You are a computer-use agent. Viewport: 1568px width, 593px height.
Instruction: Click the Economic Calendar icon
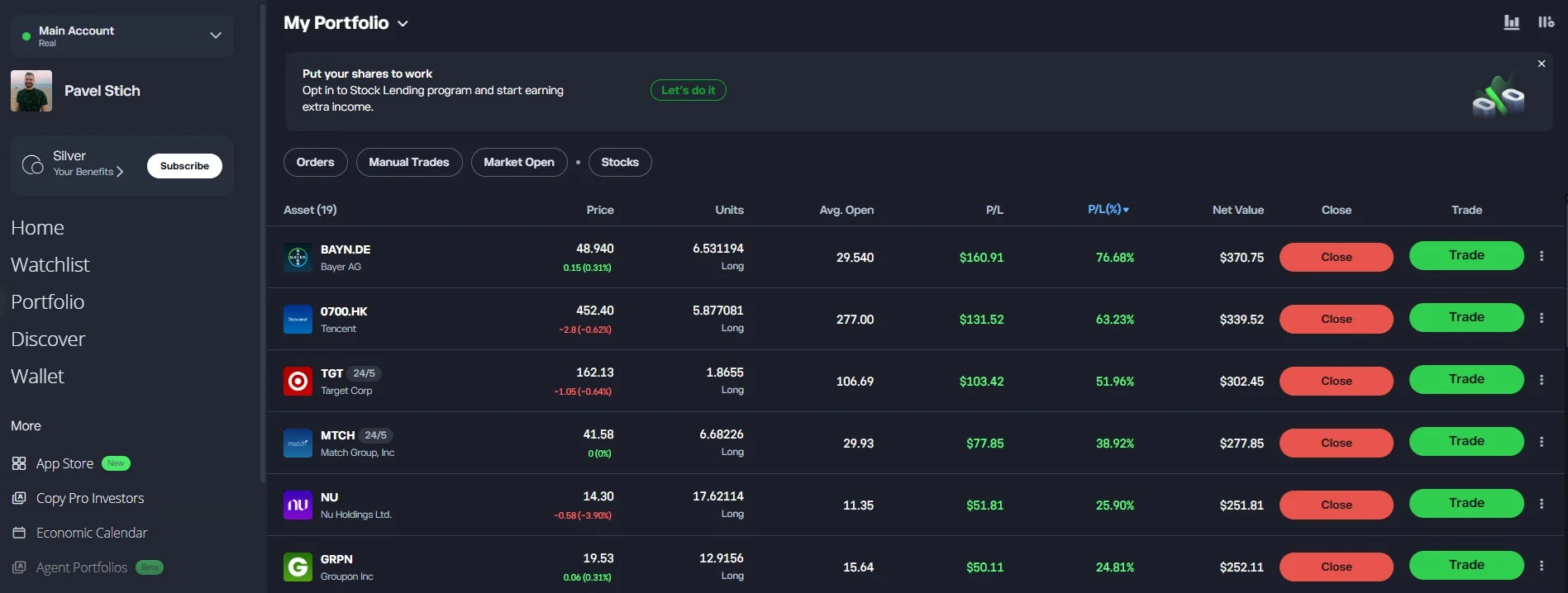[x=19, y=534]
